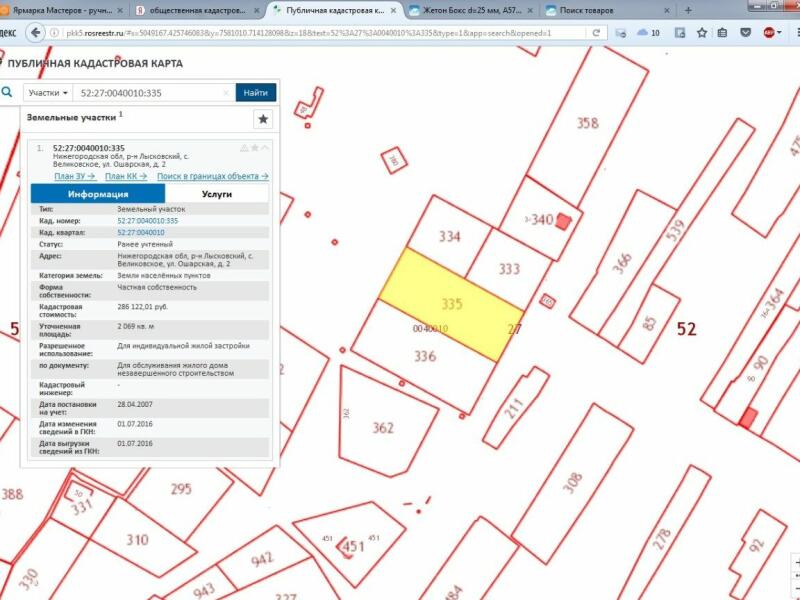This screenshot has height=600, width=800.
Task: Open a new browser tab
Action: (688, 10)
